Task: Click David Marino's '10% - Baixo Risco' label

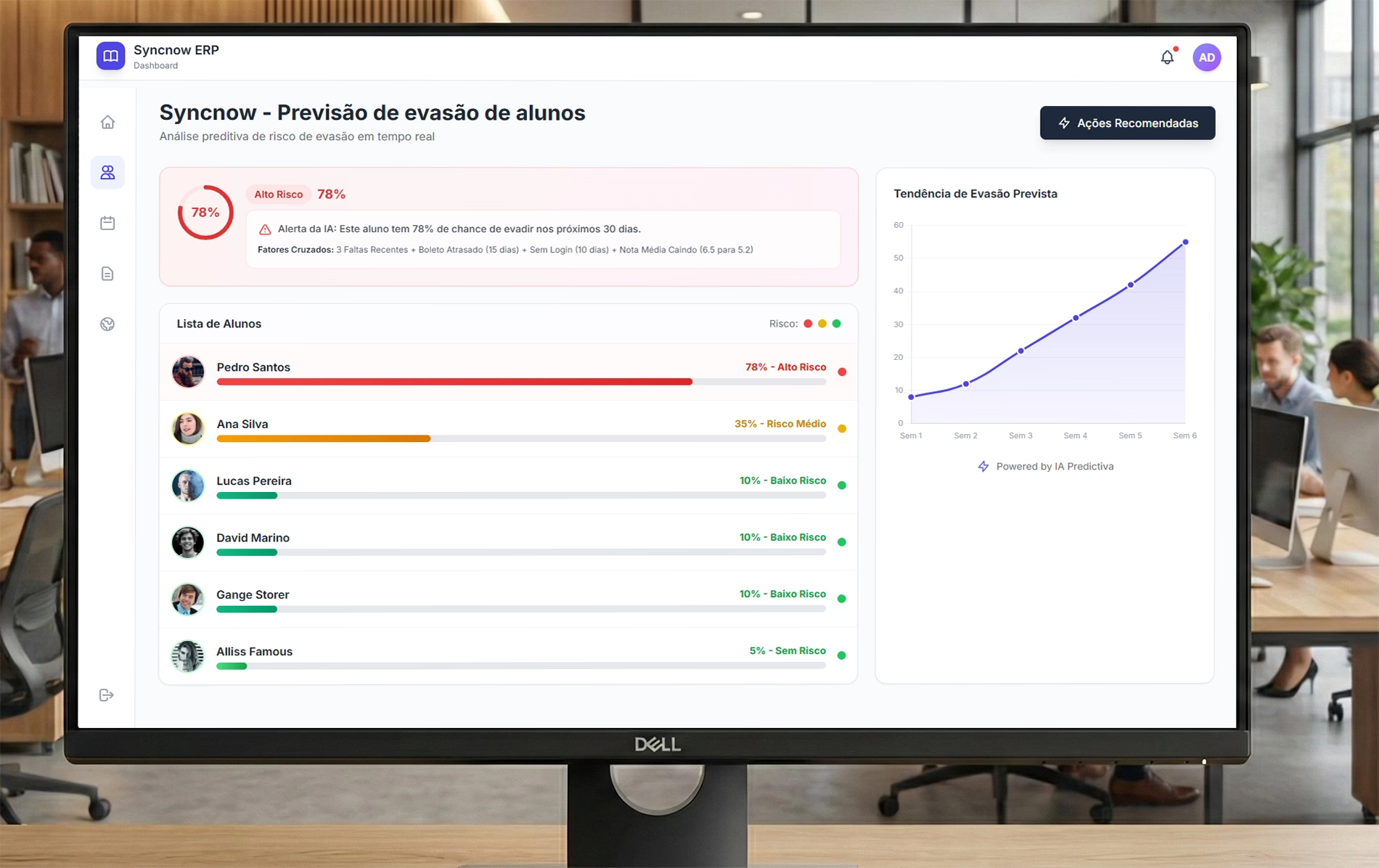Action: click(782, 537)
